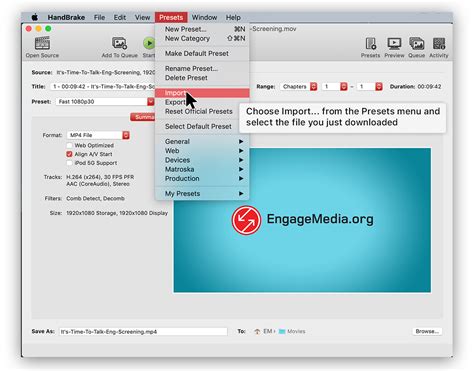Choose Rename Preset... menu item

pos(202,68)
